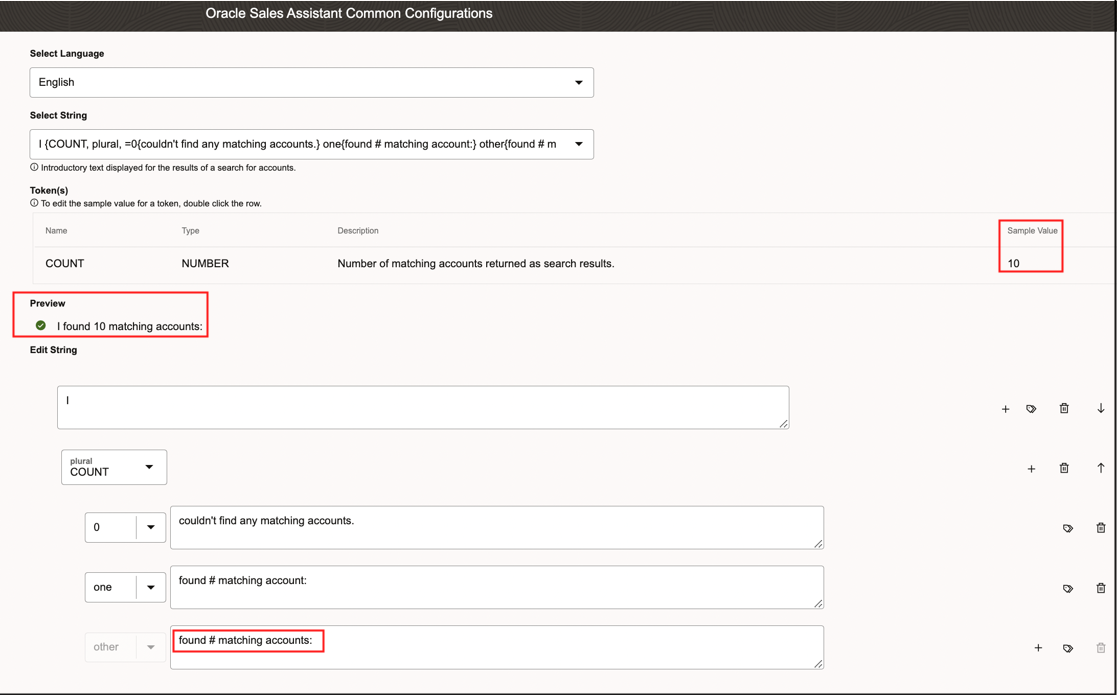
Task: Delete the 0 case row using the trash icon
Action: [x=1101, y=528]
